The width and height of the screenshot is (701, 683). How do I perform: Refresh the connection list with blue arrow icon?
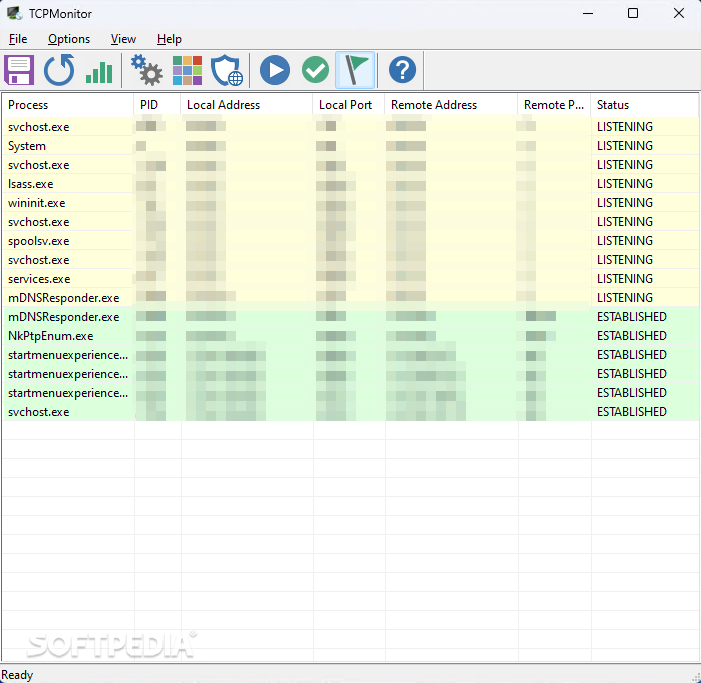tap(59, 70)
